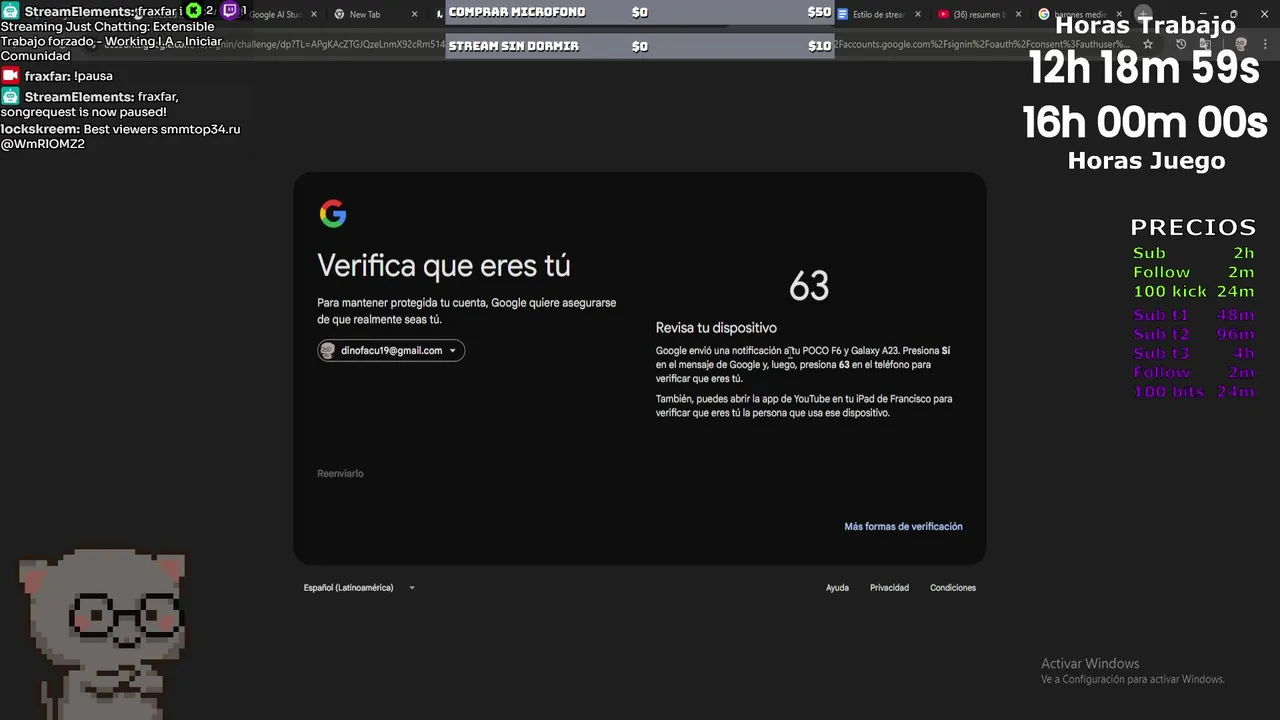1280x720 pixels.
Task: Click the green 'Sub 2h' price row
Action: [1193, 253]
